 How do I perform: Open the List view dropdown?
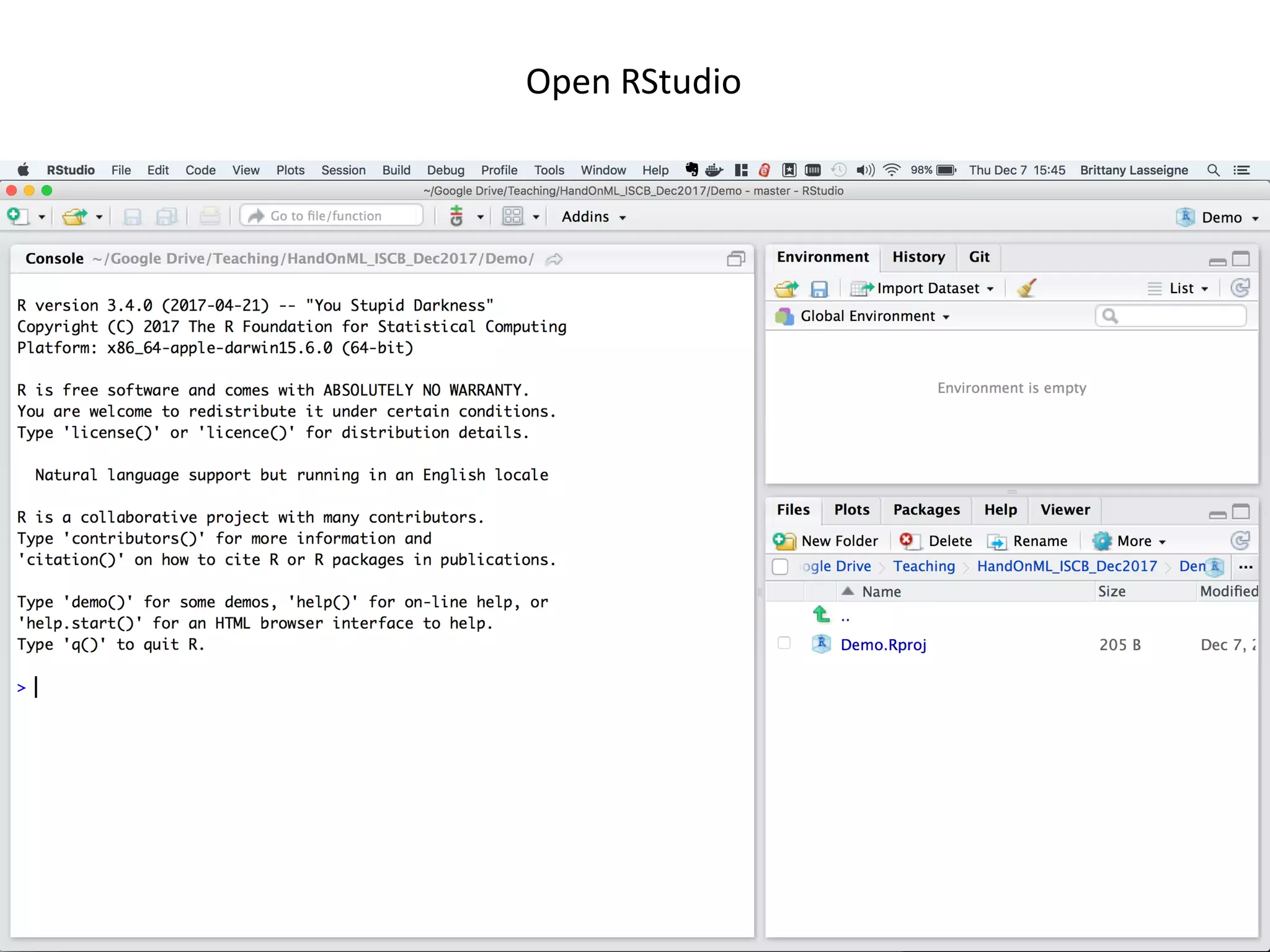[x=1178, y=289]
